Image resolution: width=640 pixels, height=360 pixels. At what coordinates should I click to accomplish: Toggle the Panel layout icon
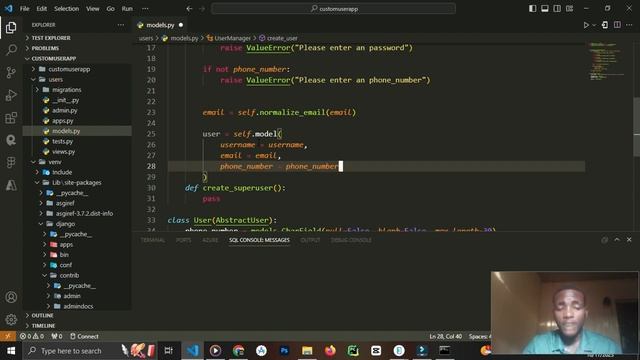[545, 9]
